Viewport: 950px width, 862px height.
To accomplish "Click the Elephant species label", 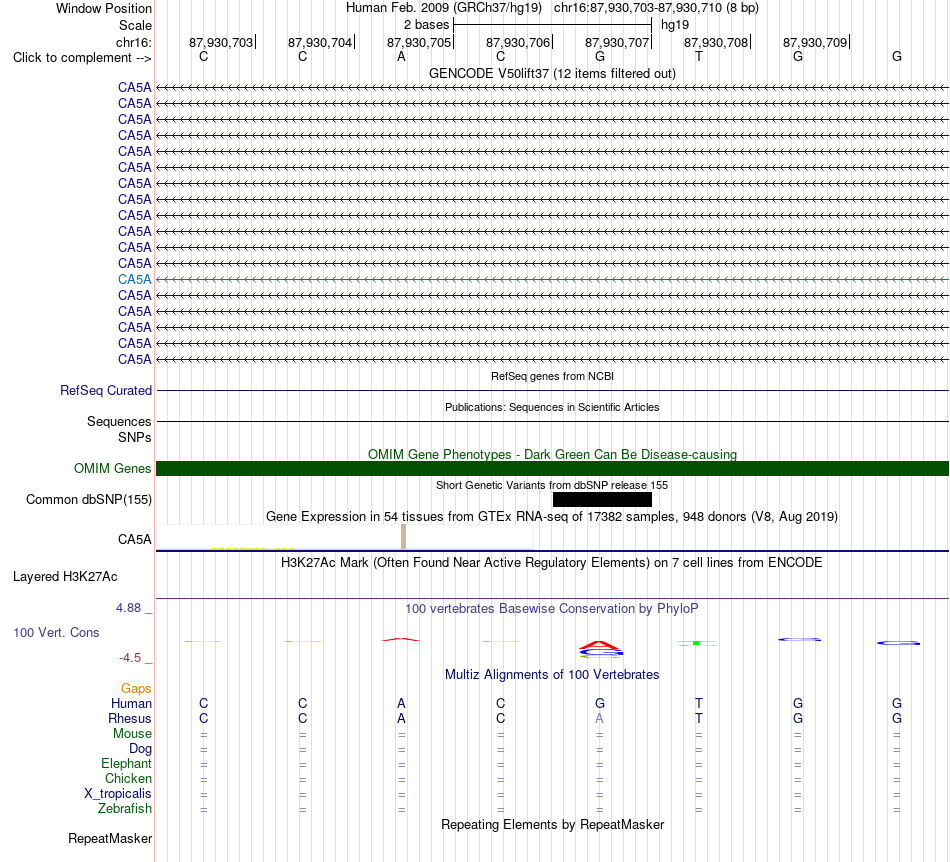I will point(126,763).
